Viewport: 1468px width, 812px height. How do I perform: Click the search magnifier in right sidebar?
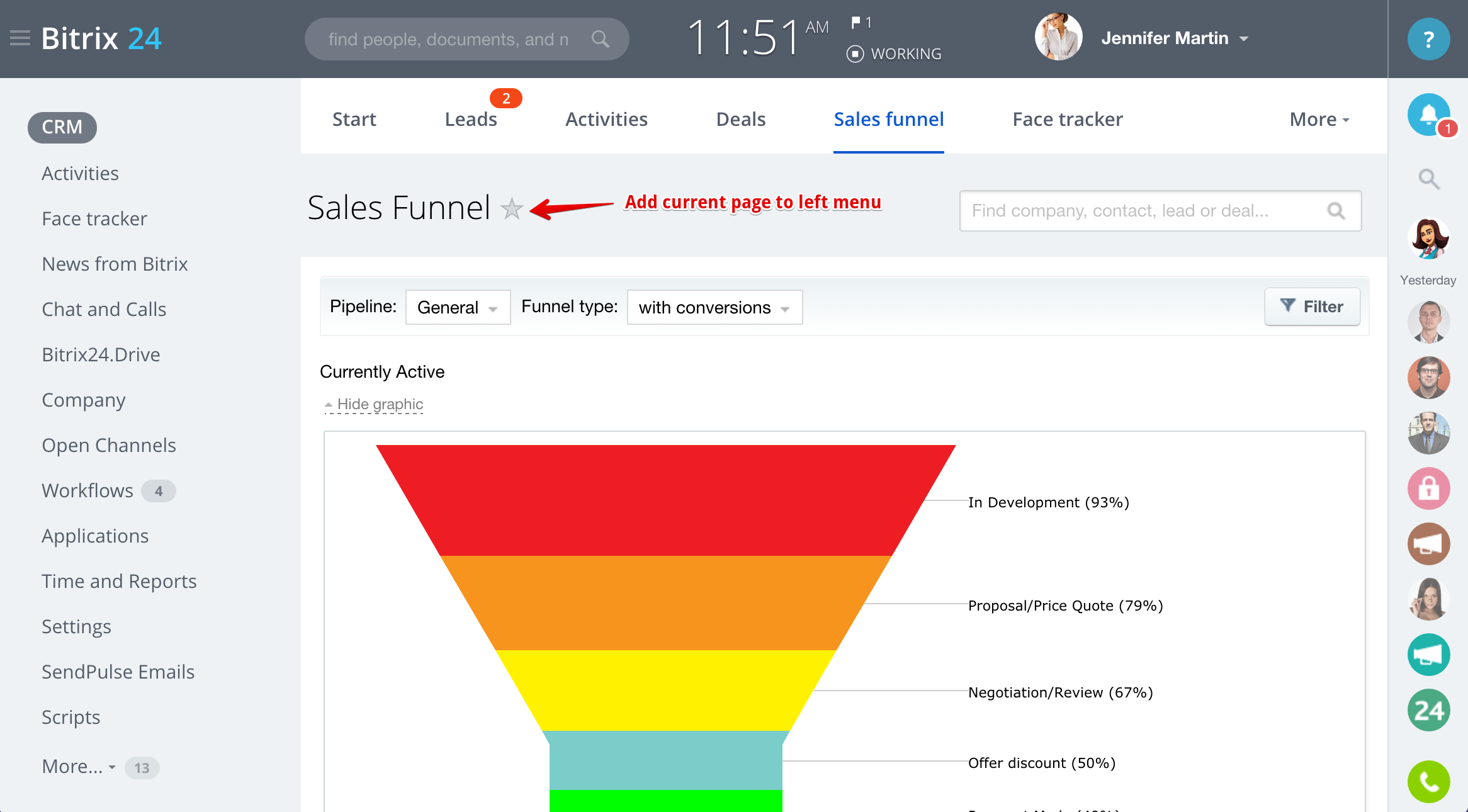tap(1428, 179)
